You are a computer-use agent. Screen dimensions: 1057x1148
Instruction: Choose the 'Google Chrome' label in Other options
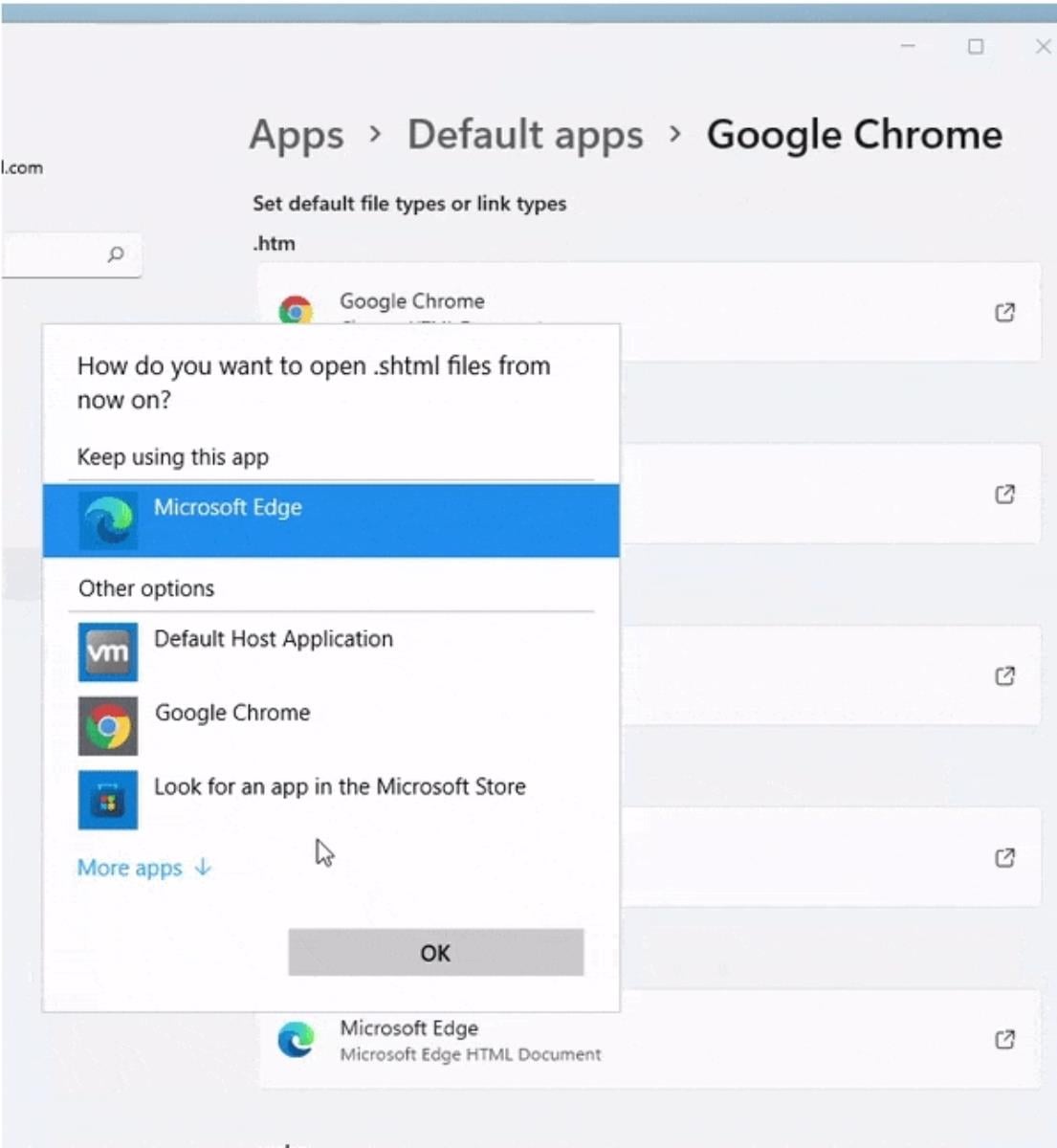[x=232, y=713]
